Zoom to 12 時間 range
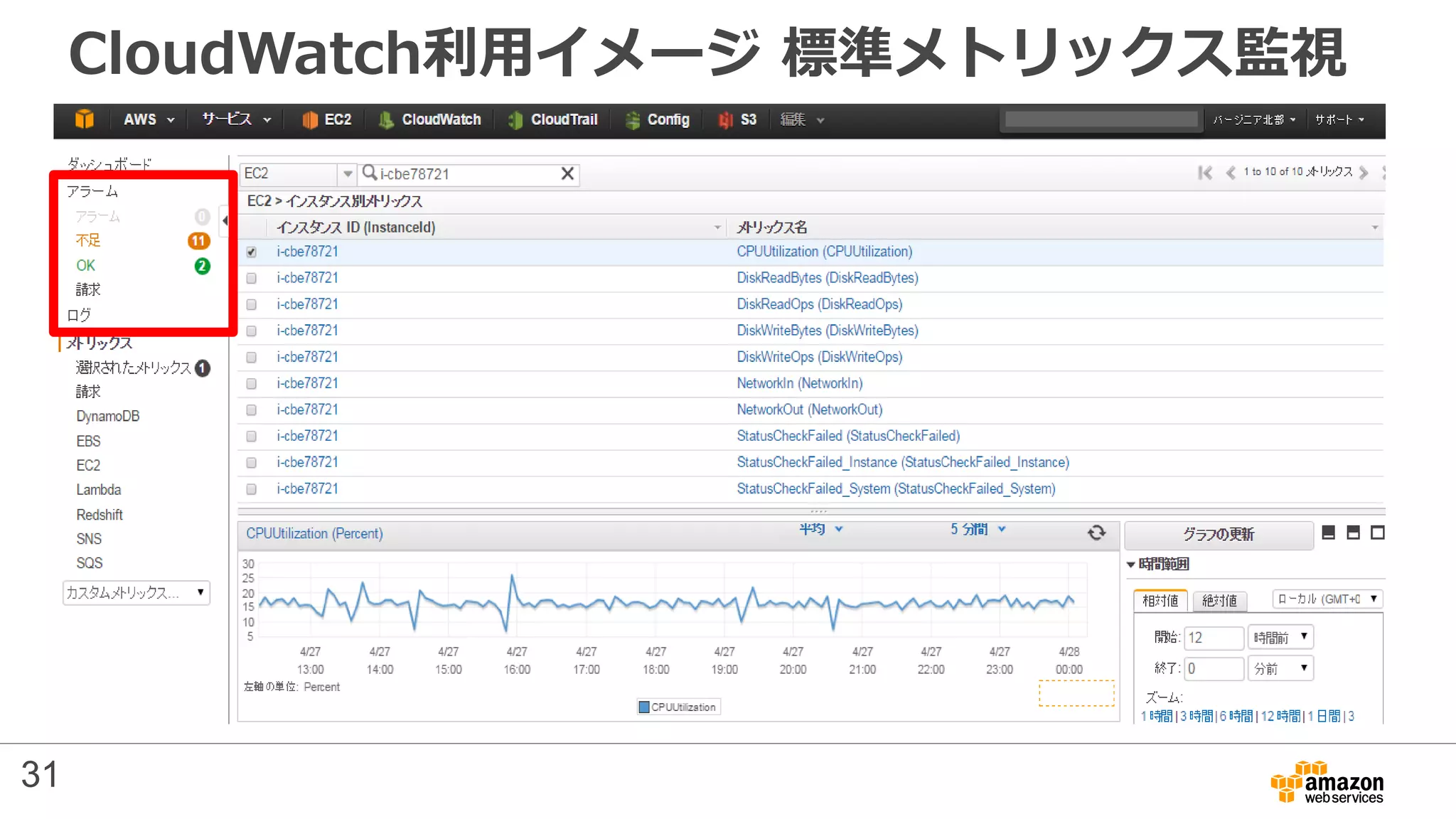 (1280, 716)
